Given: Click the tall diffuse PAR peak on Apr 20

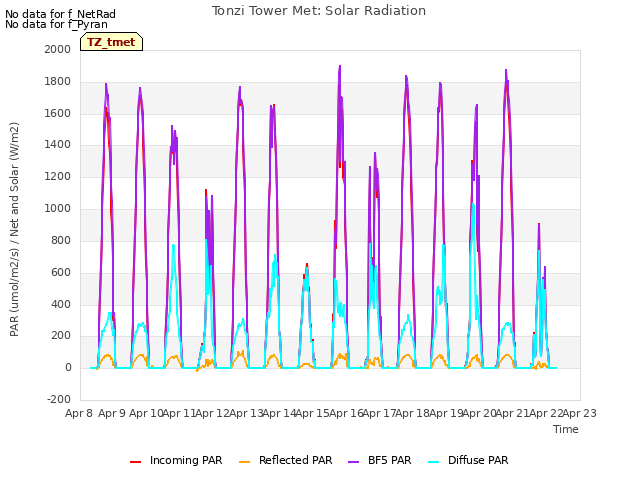Looking at the screenshot, I should coord(473,204).
